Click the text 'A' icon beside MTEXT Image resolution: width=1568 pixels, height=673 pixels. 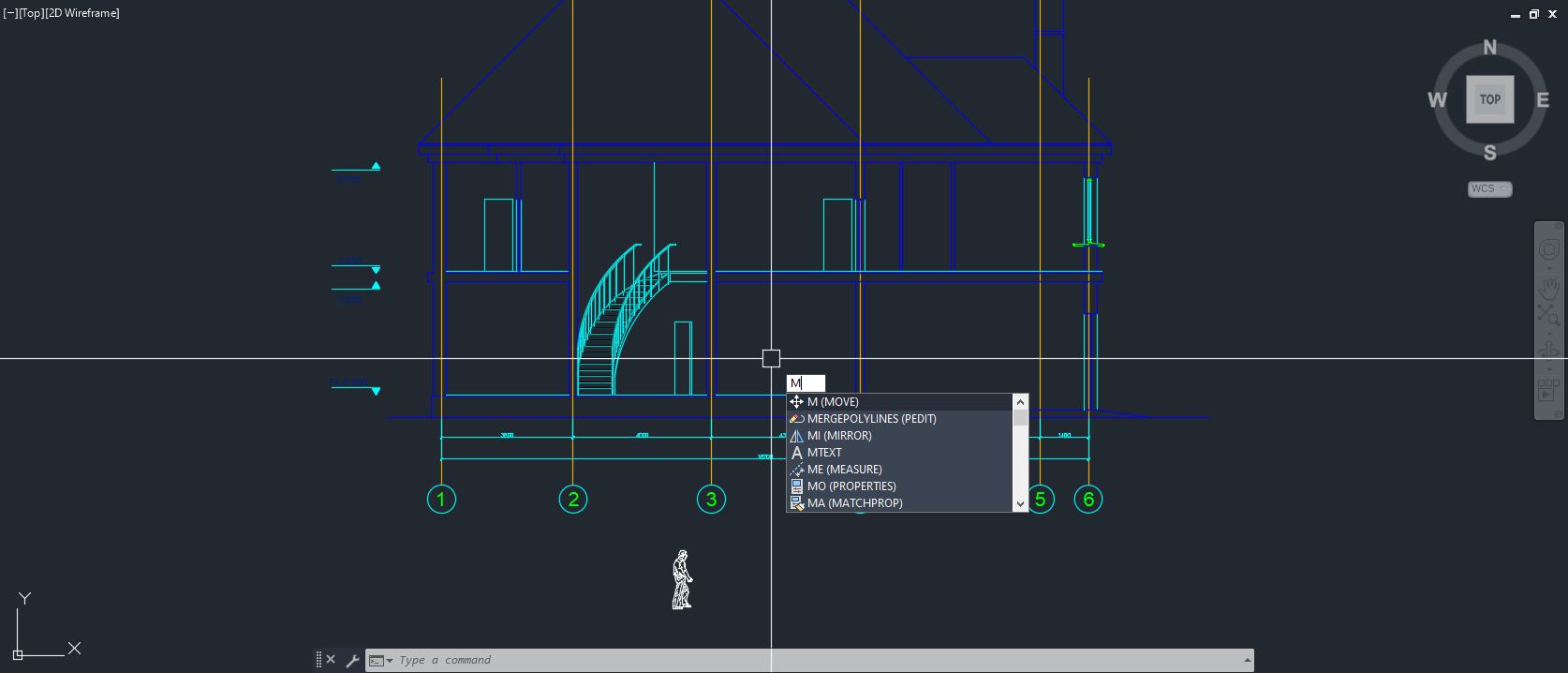tap(796, 453)
